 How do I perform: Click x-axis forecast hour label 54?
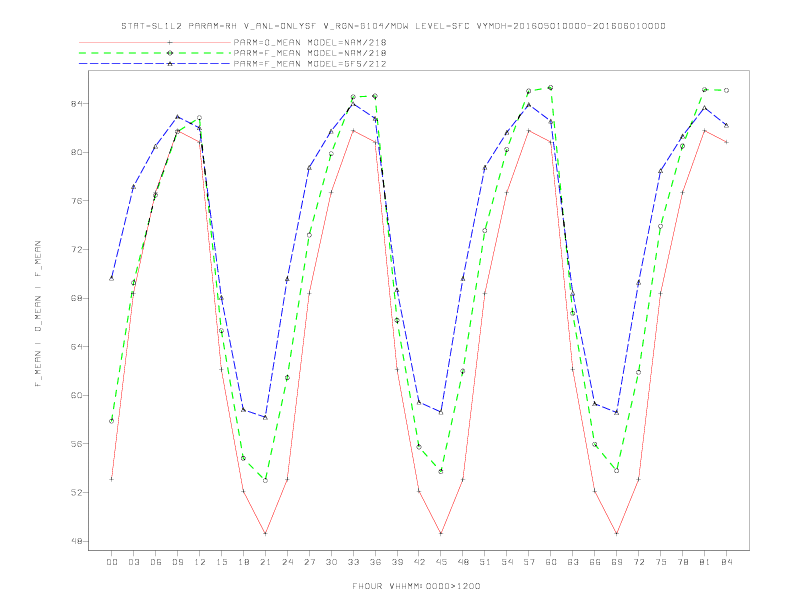(507, 562)
